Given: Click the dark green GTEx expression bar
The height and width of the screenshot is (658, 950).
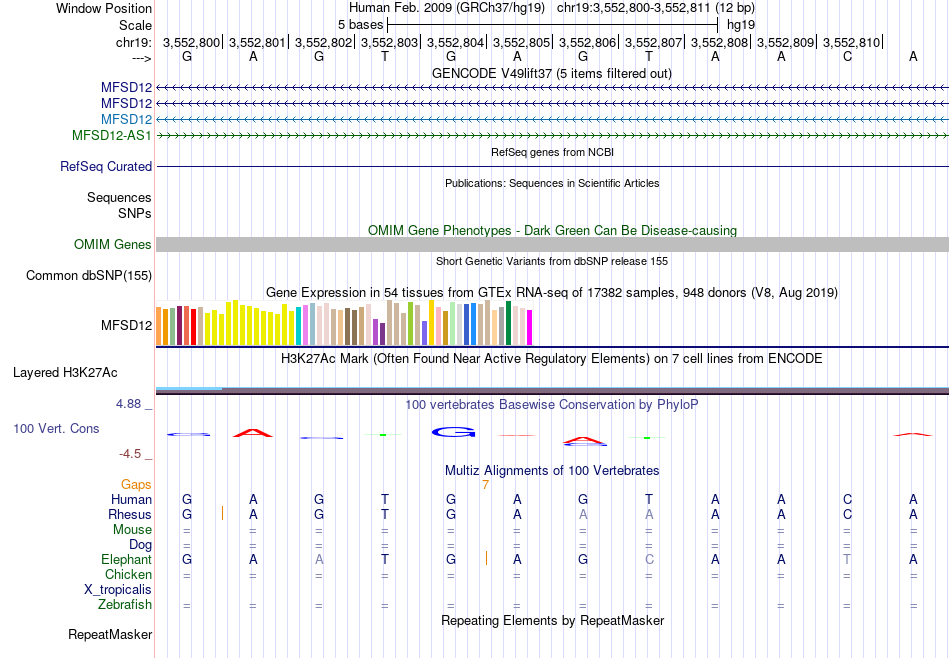Looking at the screenshot, I should (509, 323).
